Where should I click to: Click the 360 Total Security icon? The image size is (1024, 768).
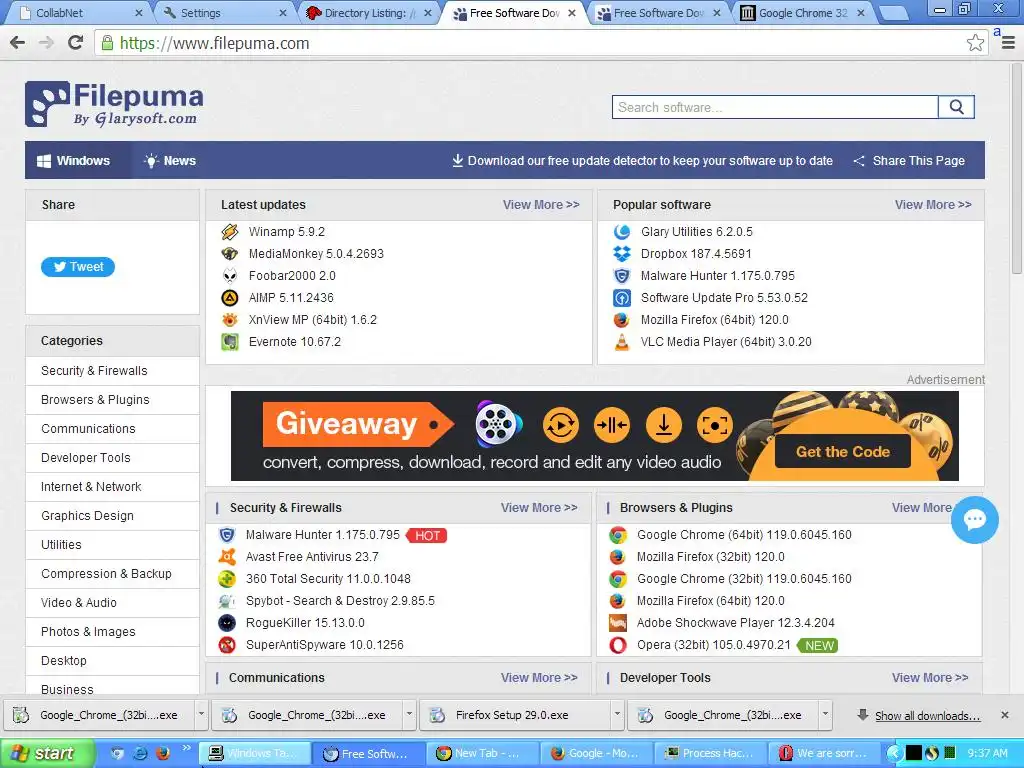[x=227, y=579]
